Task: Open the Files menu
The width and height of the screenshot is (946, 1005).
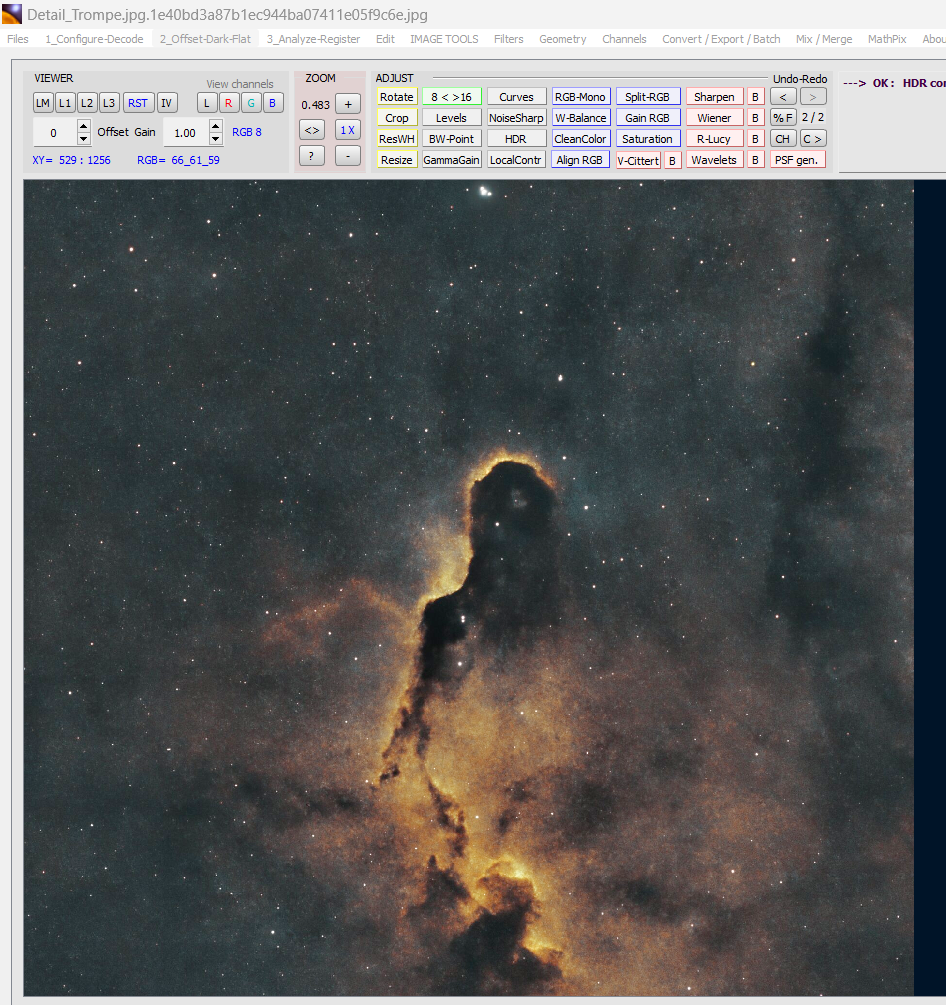Action: pyautogui.click(x=18, y=39)
